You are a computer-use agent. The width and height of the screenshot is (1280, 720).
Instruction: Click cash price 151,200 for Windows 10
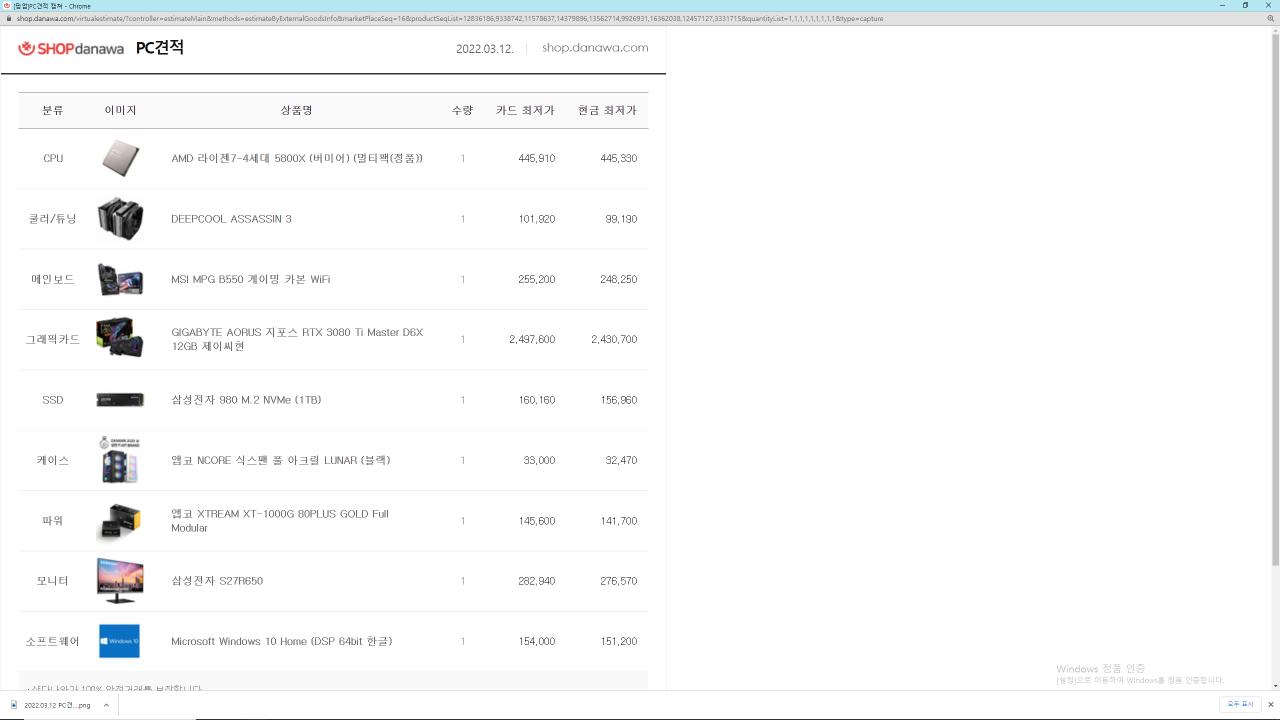point(619,641)
